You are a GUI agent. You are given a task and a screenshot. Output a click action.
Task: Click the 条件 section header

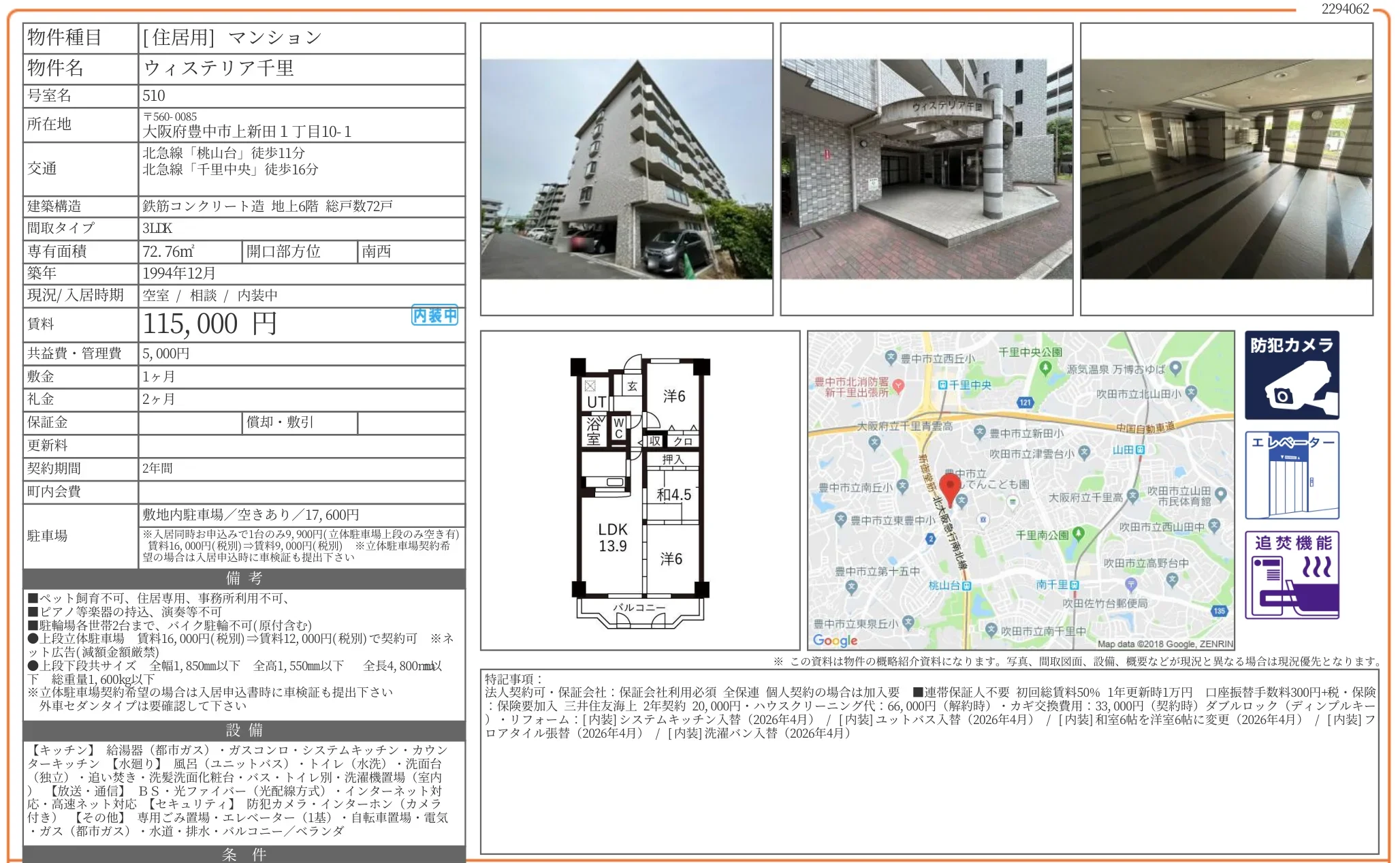pos(244,854)
